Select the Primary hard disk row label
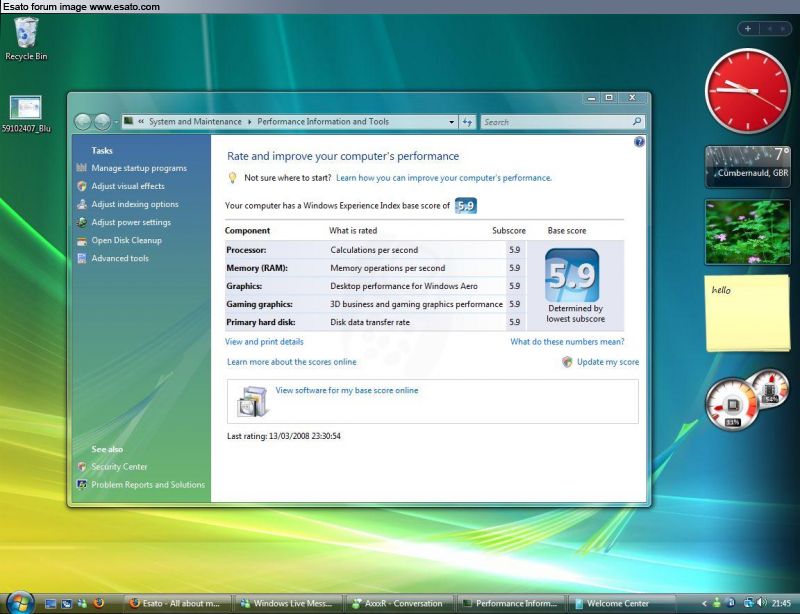Image resolution: width=800 pixels, height=614 pixels. 261,322
